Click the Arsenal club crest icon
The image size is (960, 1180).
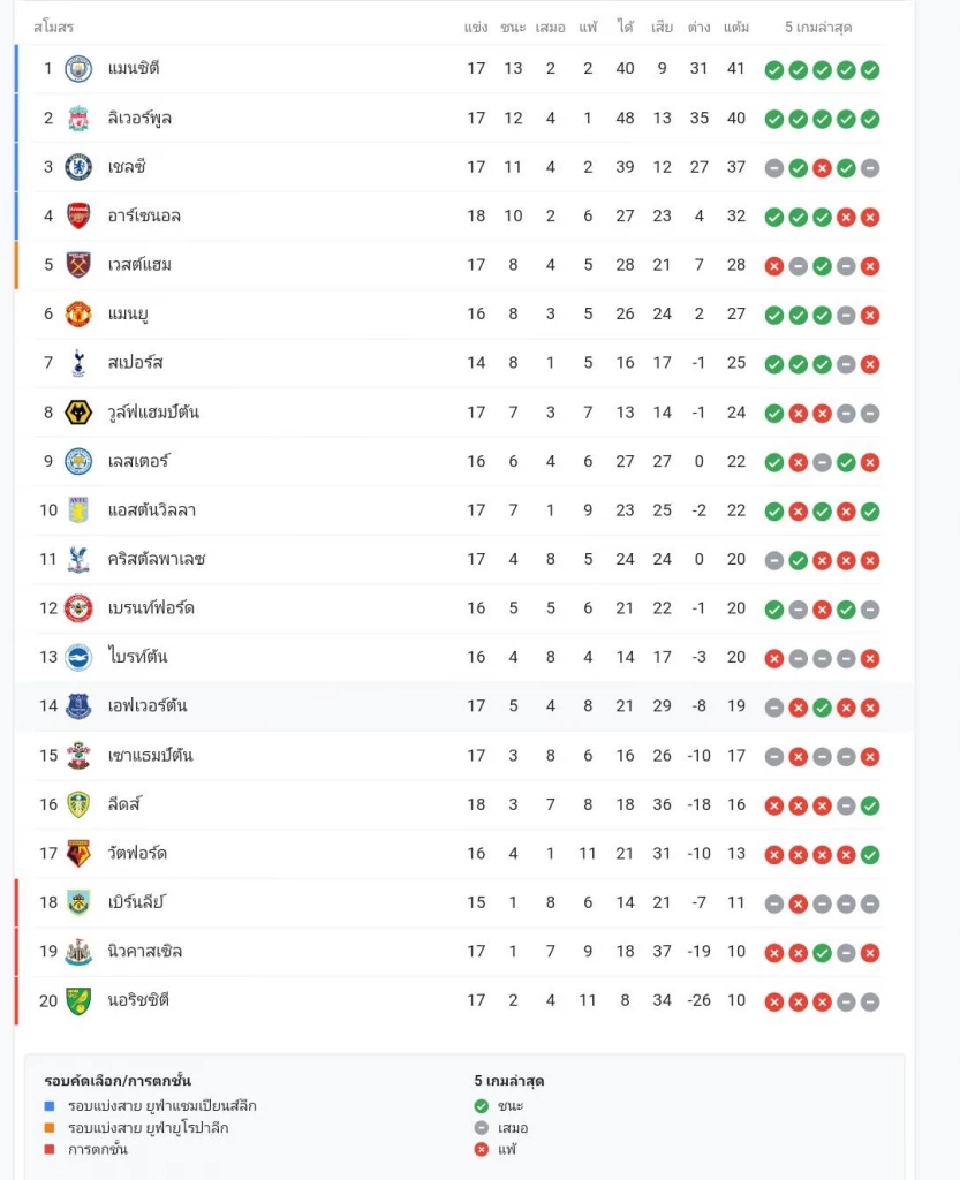78,216
